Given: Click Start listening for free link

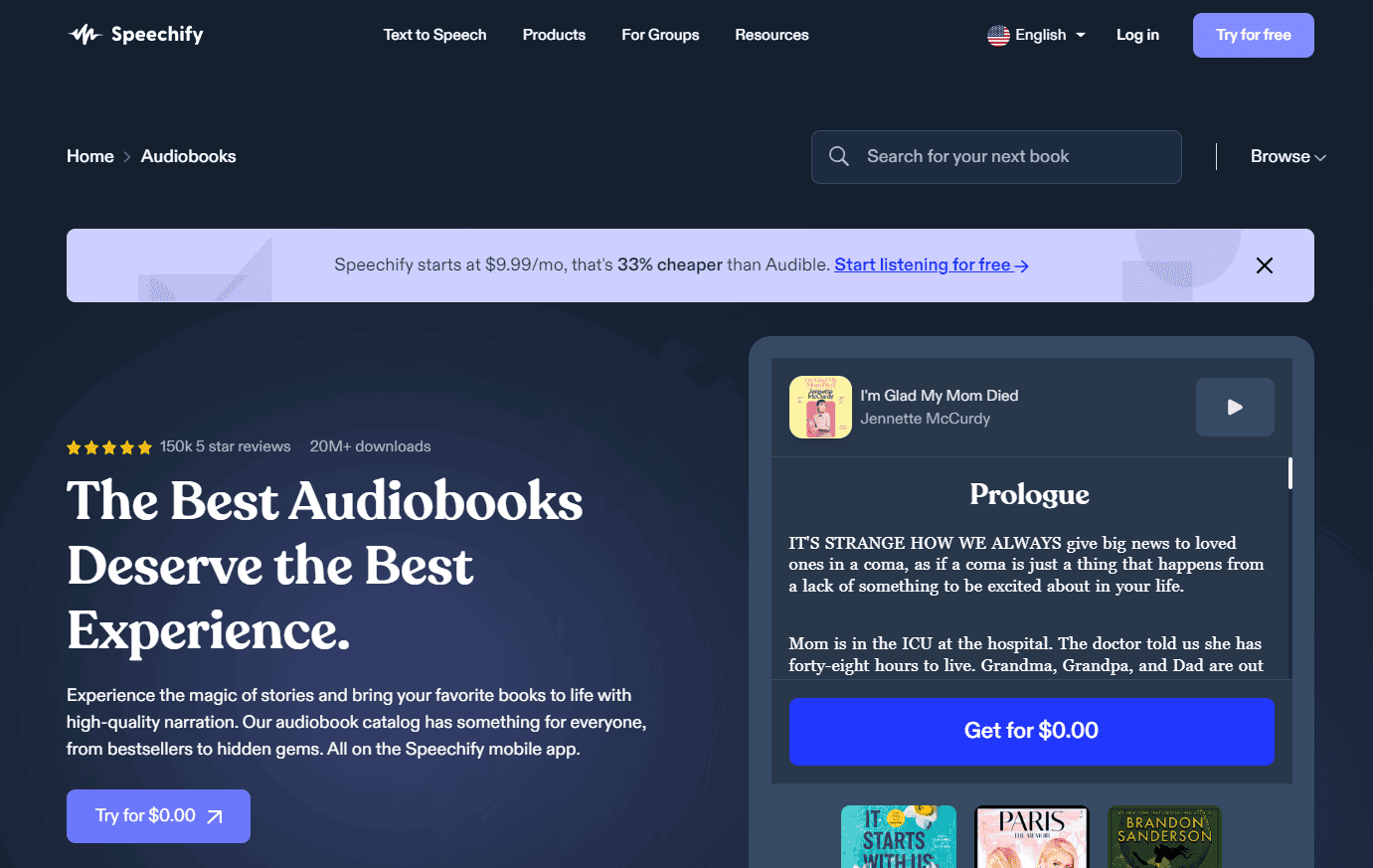Looking at the screenshot, I should 931,264.
